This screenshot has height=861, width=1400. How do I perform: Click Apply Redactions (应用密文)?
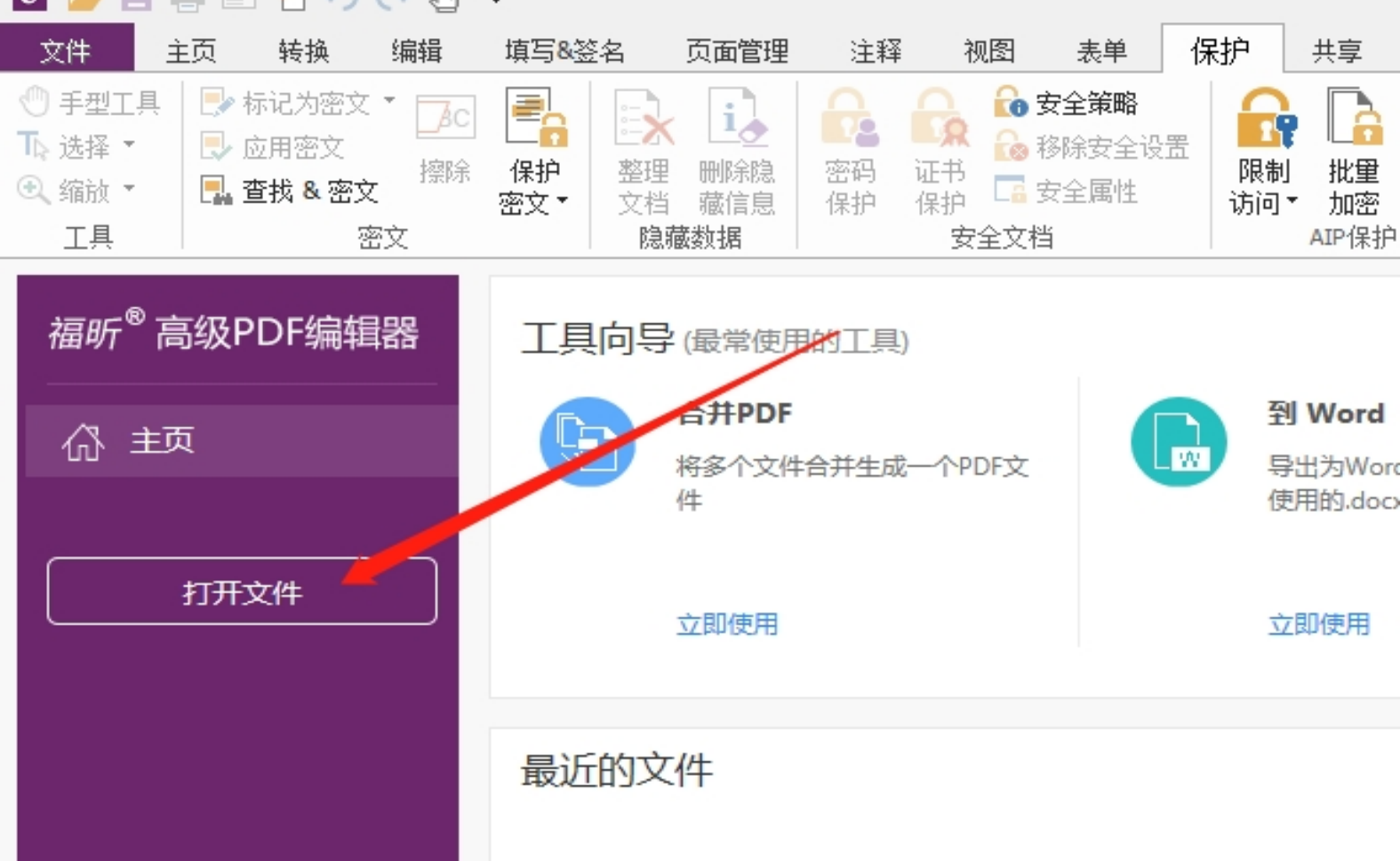tap(273, 147)
